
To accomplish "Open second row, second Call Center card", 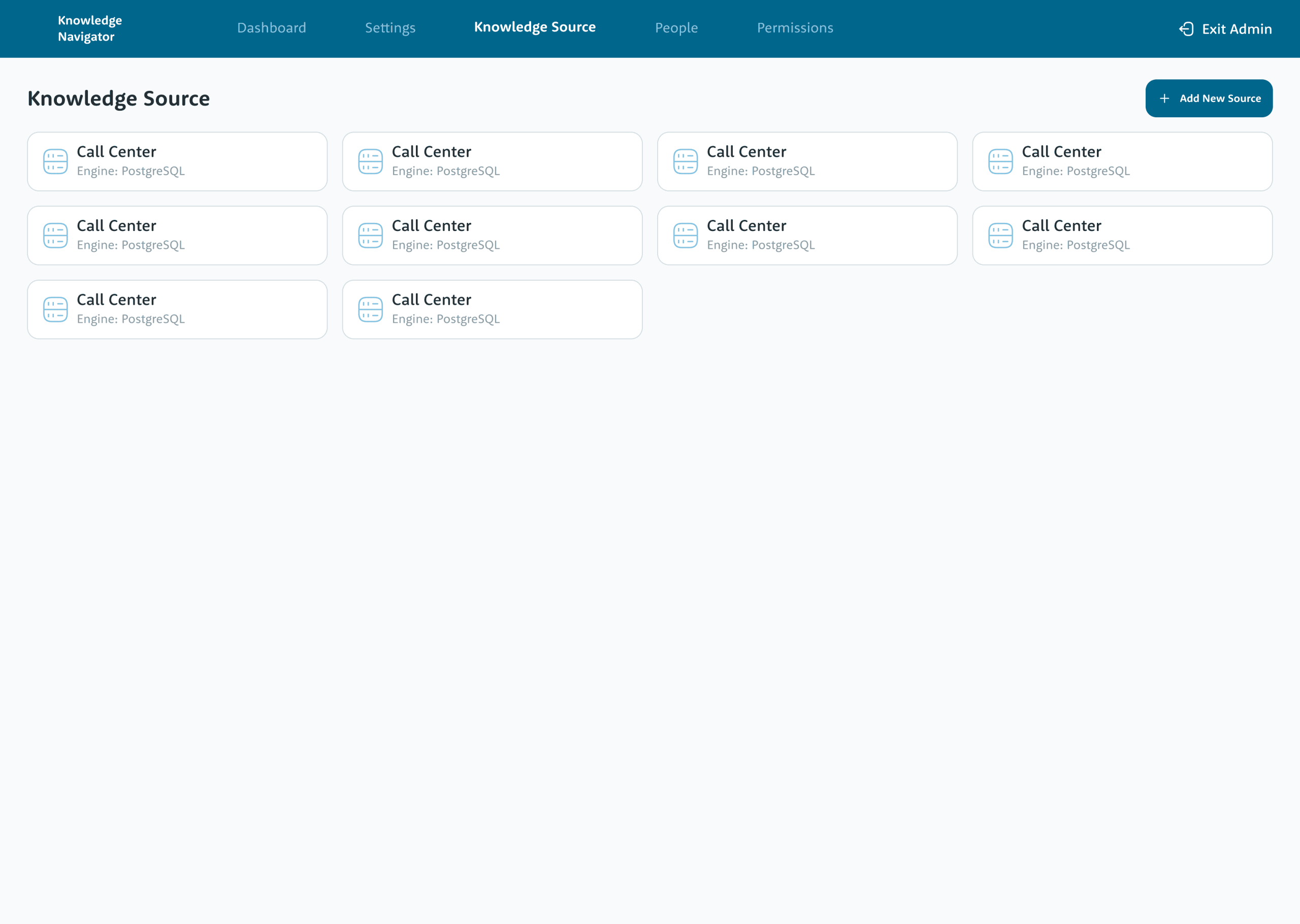I will [492, 236].
